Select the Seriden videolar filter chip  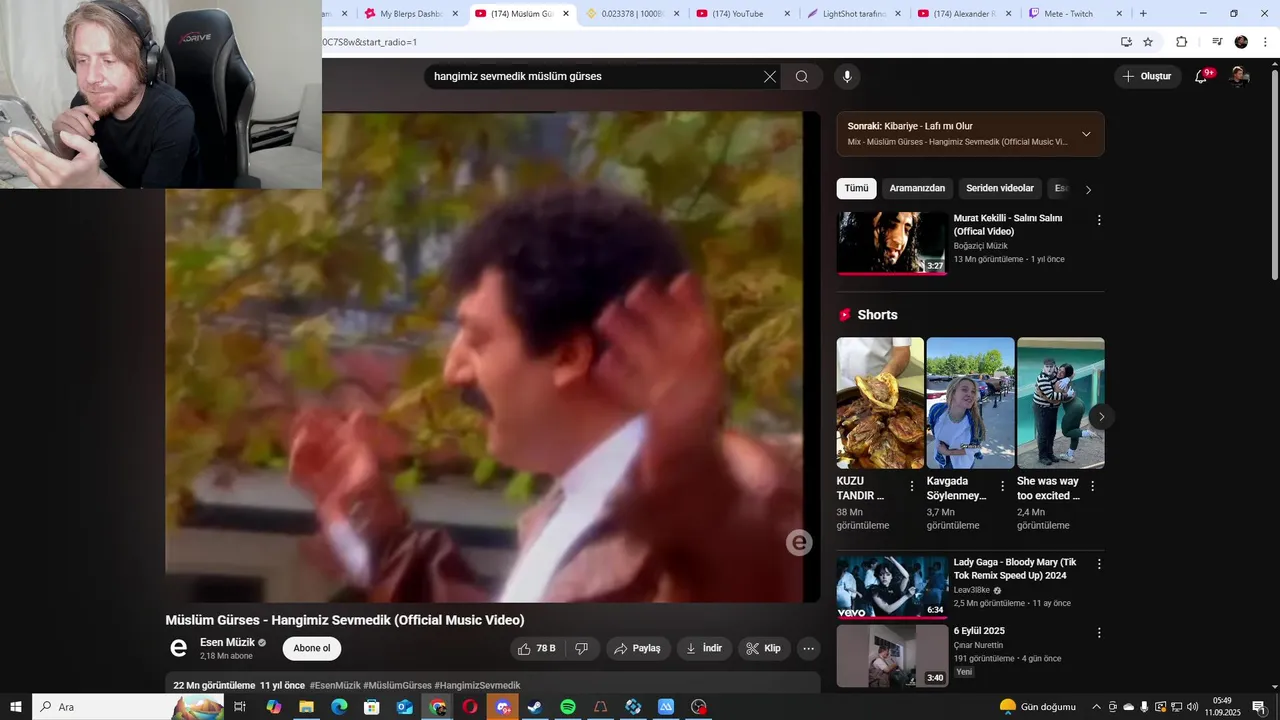tap(1000, 188)
